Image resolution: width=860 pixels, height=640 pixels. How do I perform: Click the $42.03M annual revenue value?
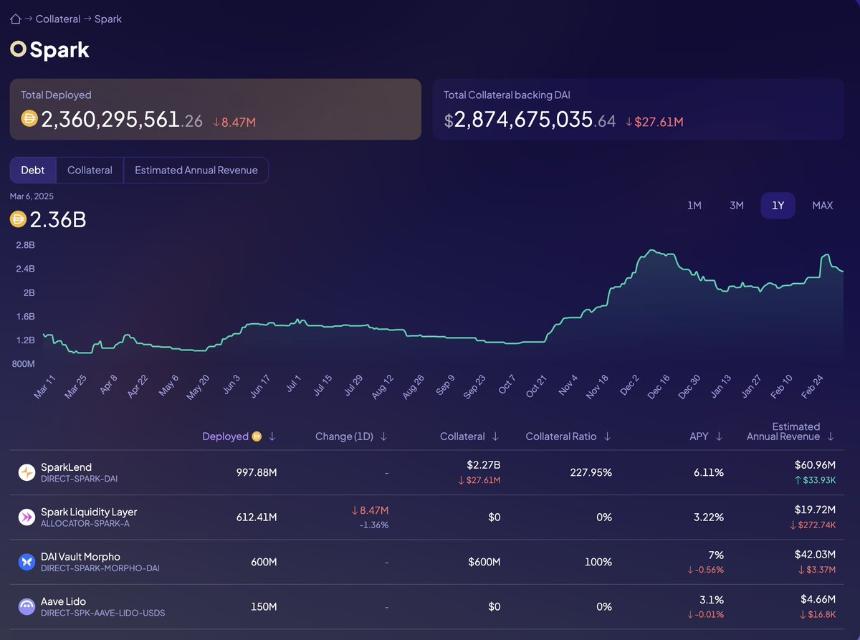point(815,554)
